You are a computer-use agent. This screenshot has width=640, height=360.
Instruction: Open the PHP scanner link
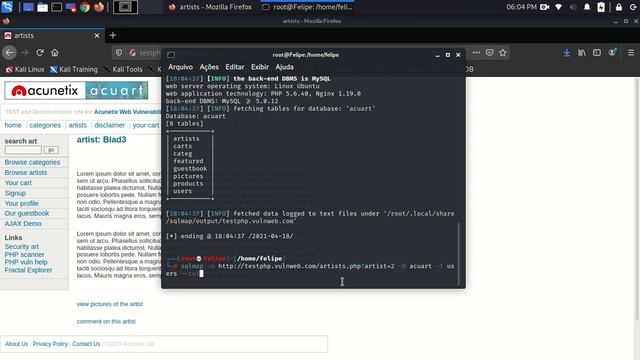click(24, 254)
